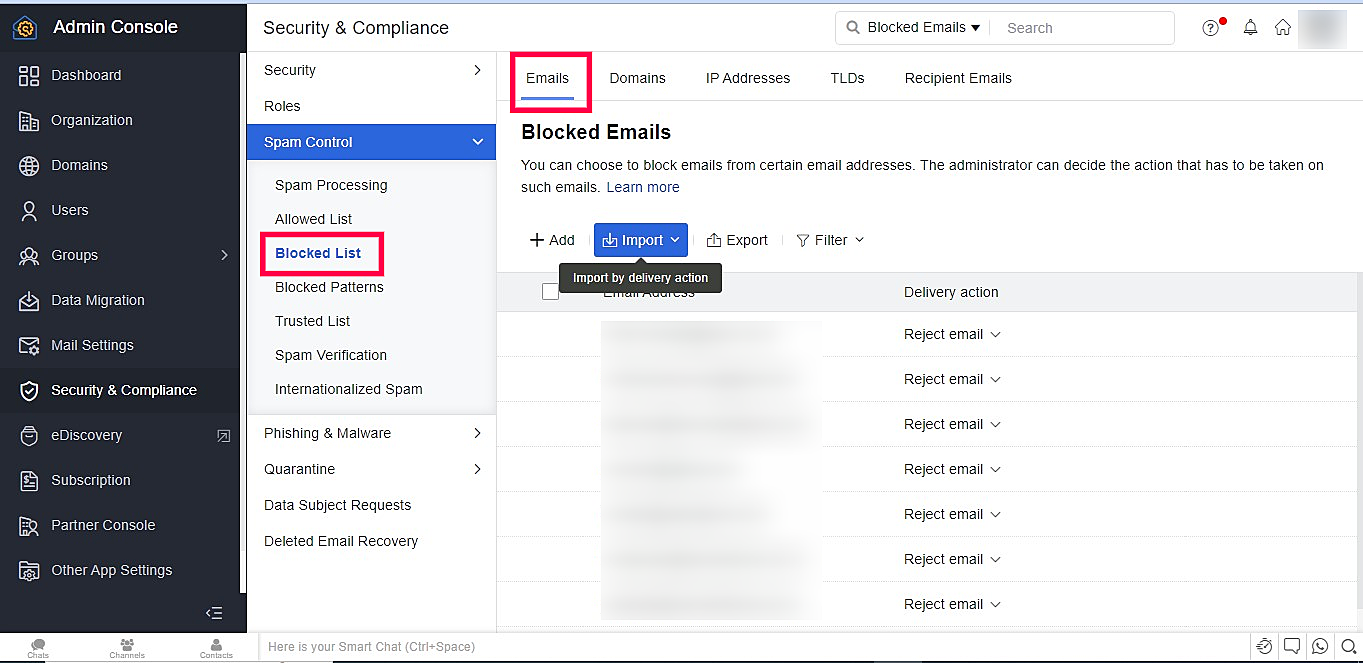Switch to the Domains tab
The image size is (1363, 663).
click(x=637, y=78)
